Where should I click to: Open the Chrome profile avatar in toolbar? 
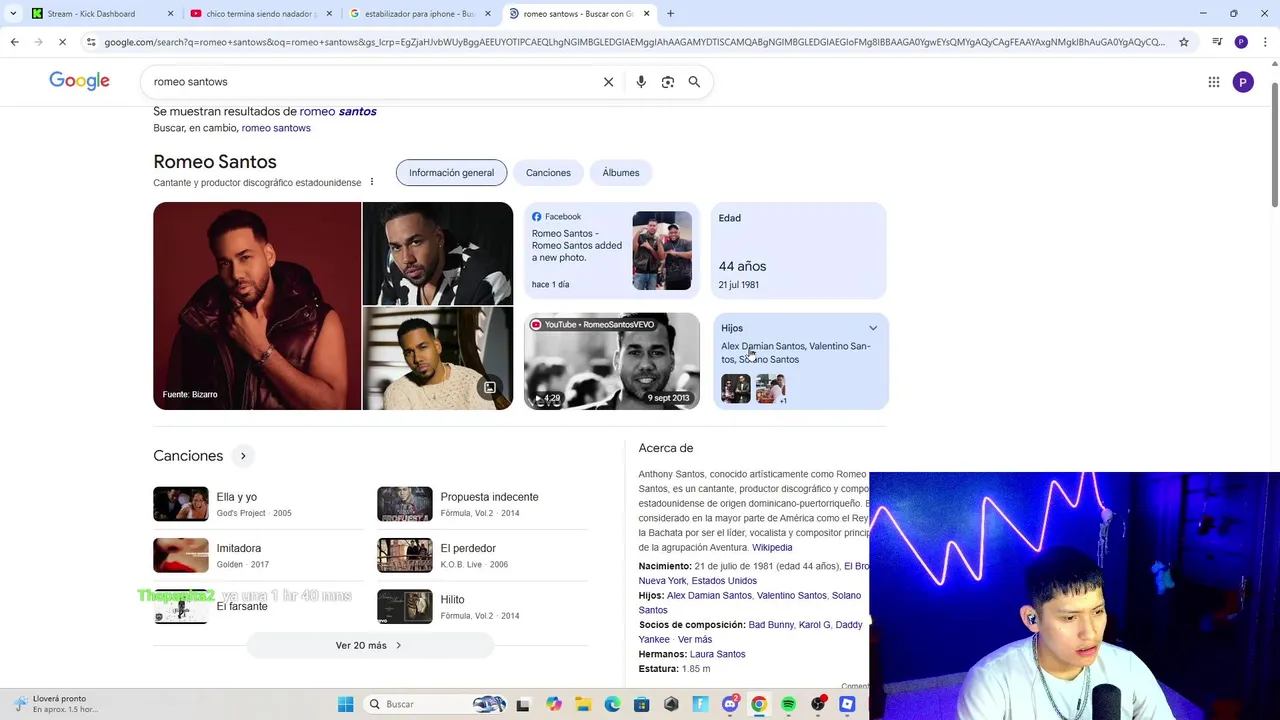tap(1241, 42)
